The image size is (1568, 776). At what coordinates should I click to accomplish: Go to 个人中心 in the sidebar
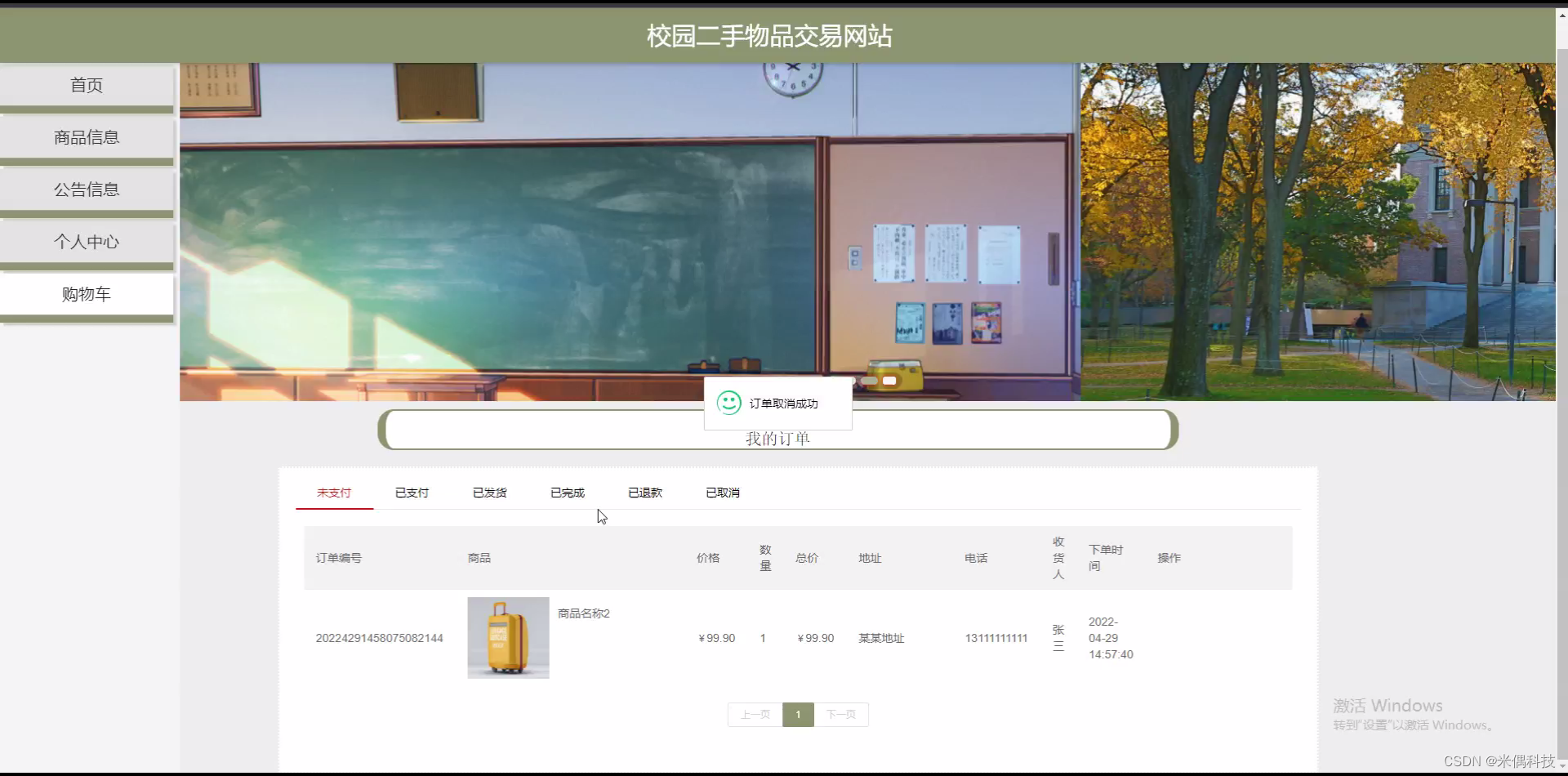pyautogui.click(x=86, y=241)
